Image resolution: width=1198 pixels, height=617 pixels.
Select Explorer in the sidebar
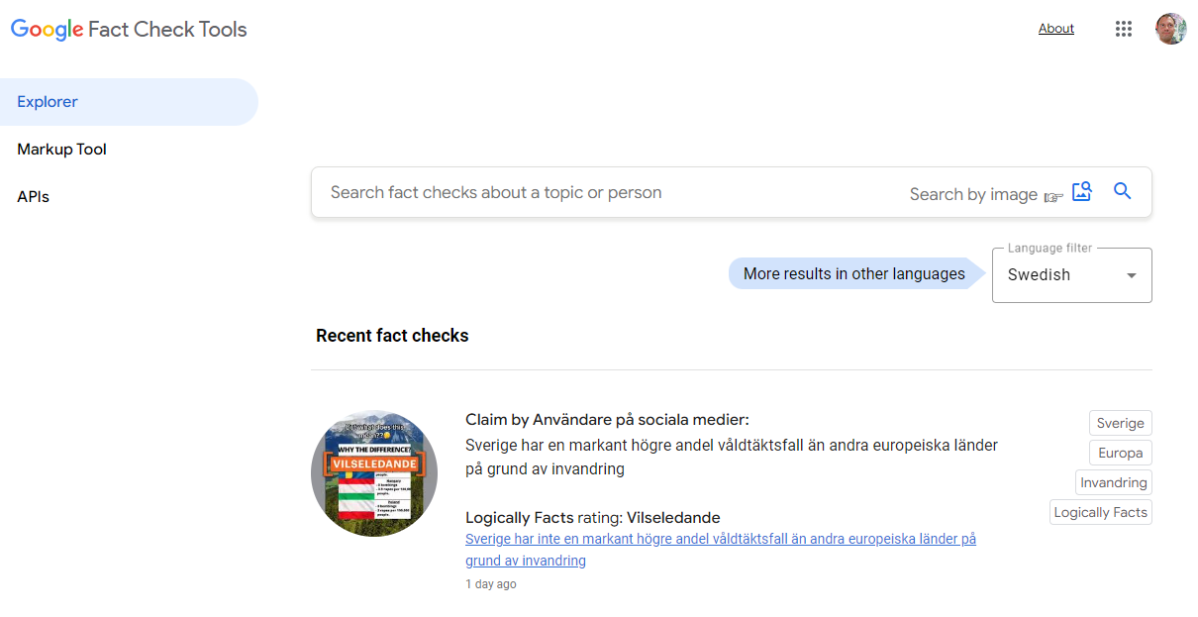point(48,102)
